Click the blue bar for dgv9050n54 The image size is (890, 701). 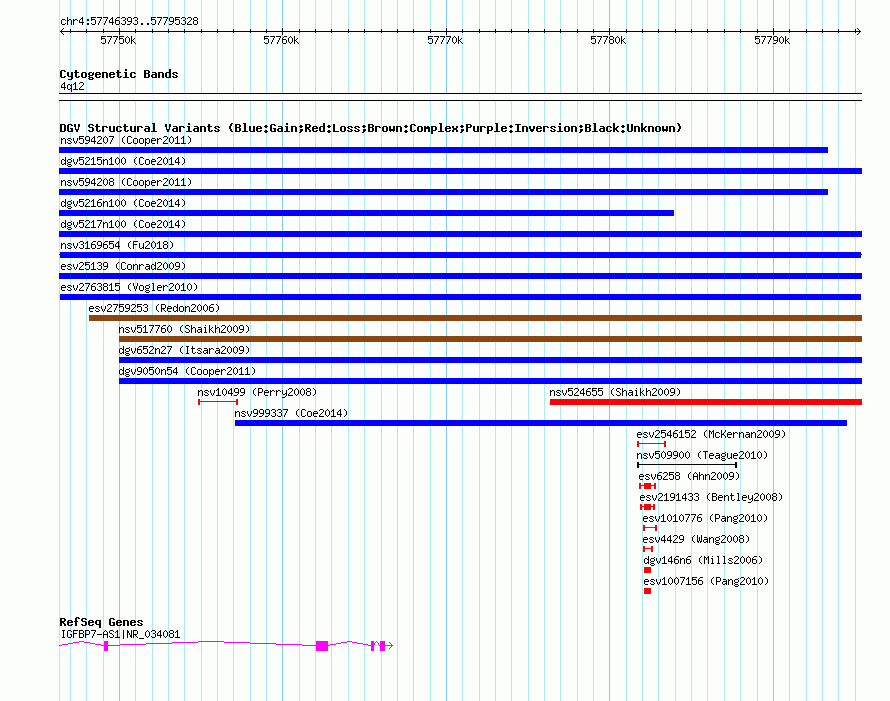click(490, 381)
